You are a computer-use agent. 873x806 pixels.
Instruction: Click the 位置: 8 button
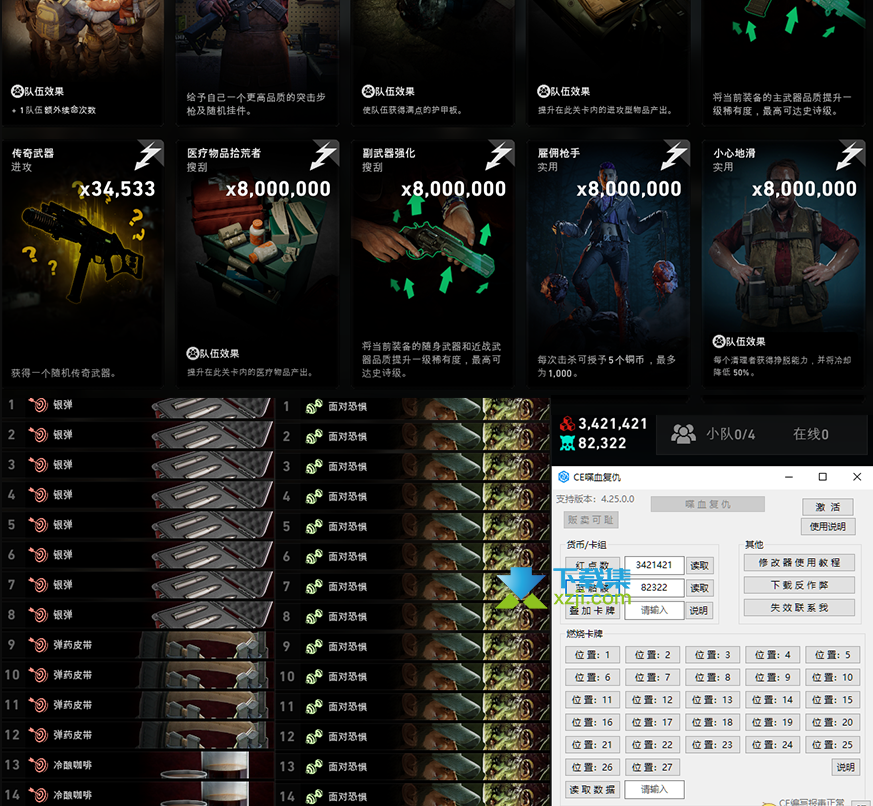[x=712, y=677]
